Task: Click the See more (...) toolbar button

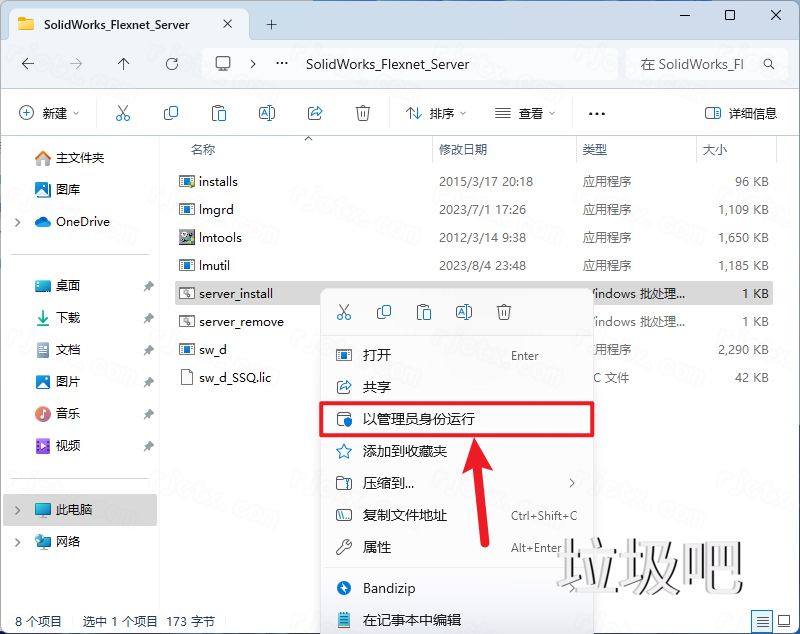Action: (x=597, y=113)
